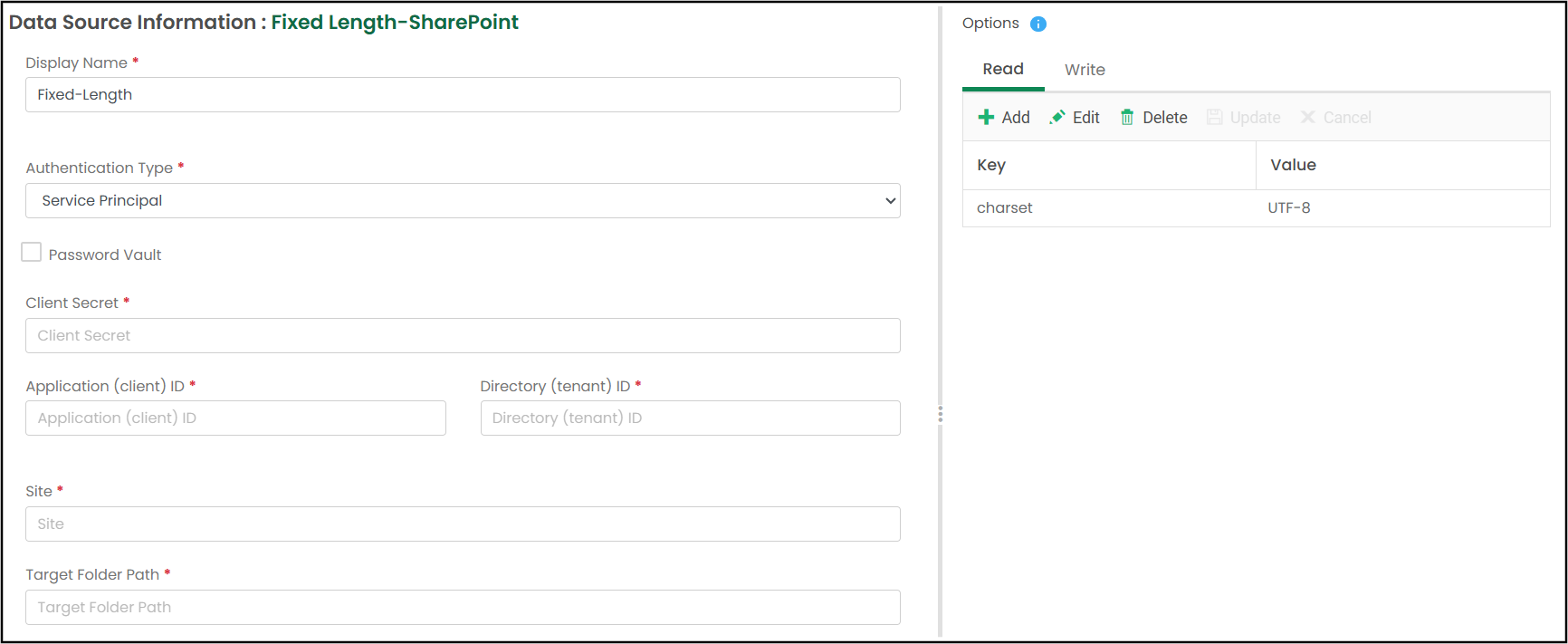1568x644 pixels.
Task: Select the UTF-8 value cell
Action: coord(1403,208)
